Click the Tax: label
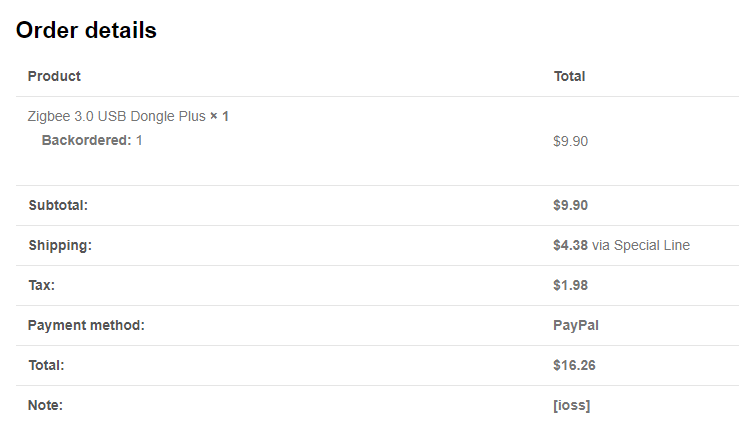739x447 pixels. [41, 285]
